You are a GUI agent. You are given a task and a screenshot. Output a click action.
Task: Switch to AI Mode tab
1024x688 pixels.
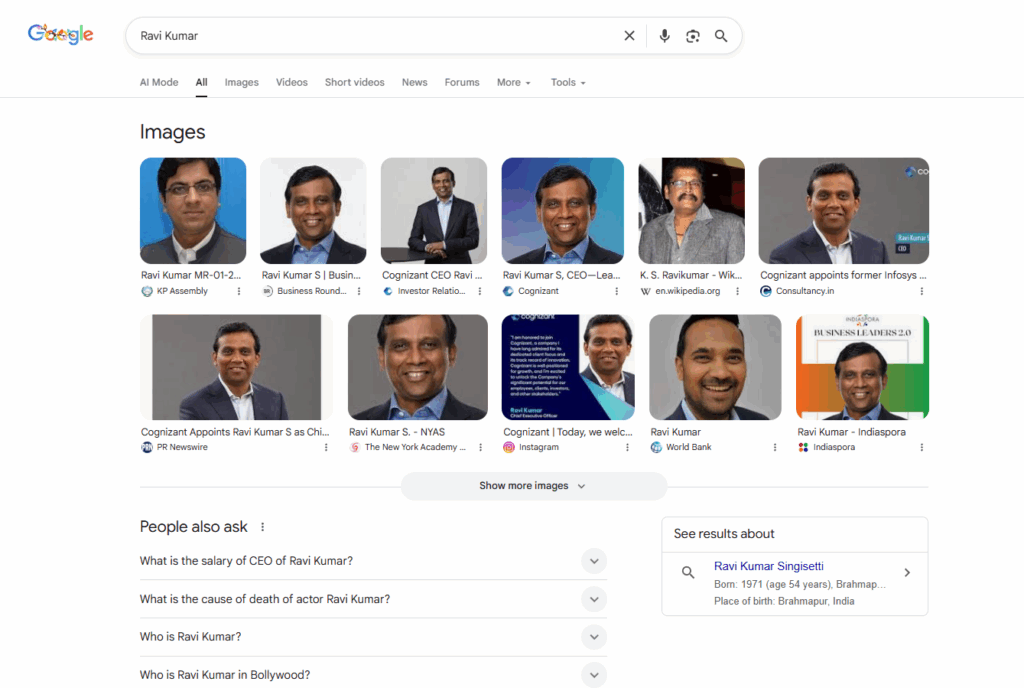coord(159,82)
